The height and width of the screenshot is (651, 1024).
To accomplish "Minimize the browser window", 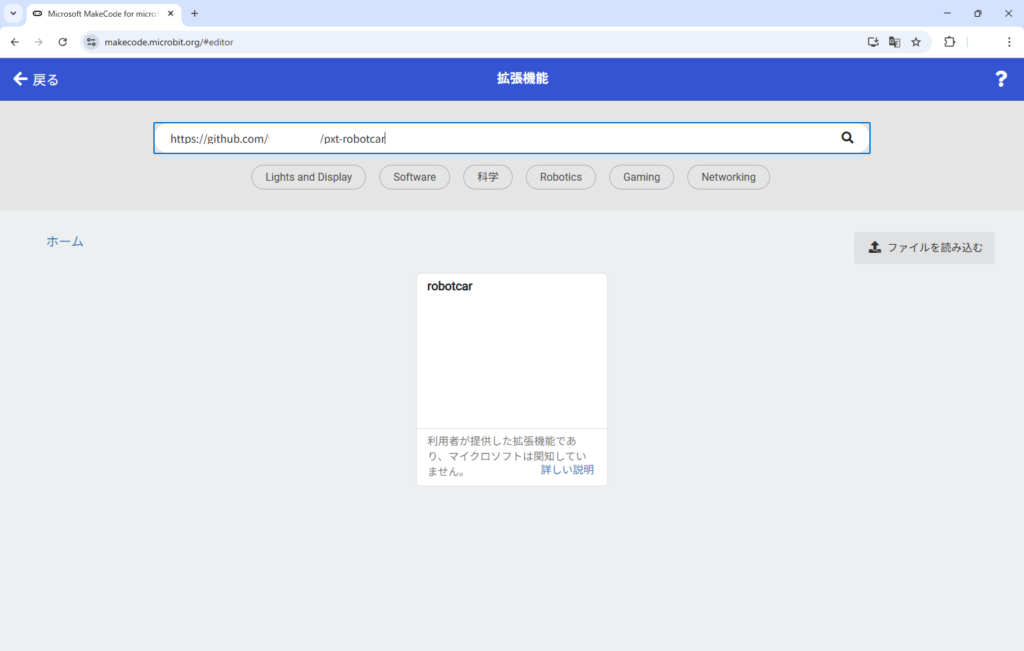I will tap(947, 13).
